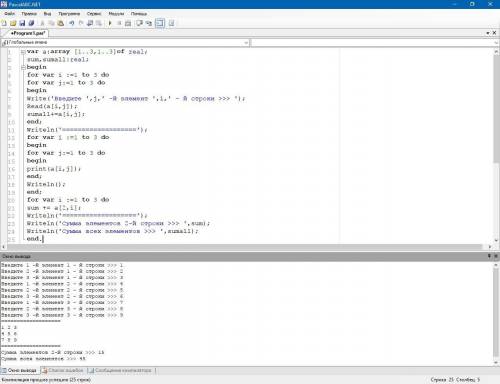Switch to the error list tab at the bottom
Screen dimensions: 500x384
click(x=63, y=370)
